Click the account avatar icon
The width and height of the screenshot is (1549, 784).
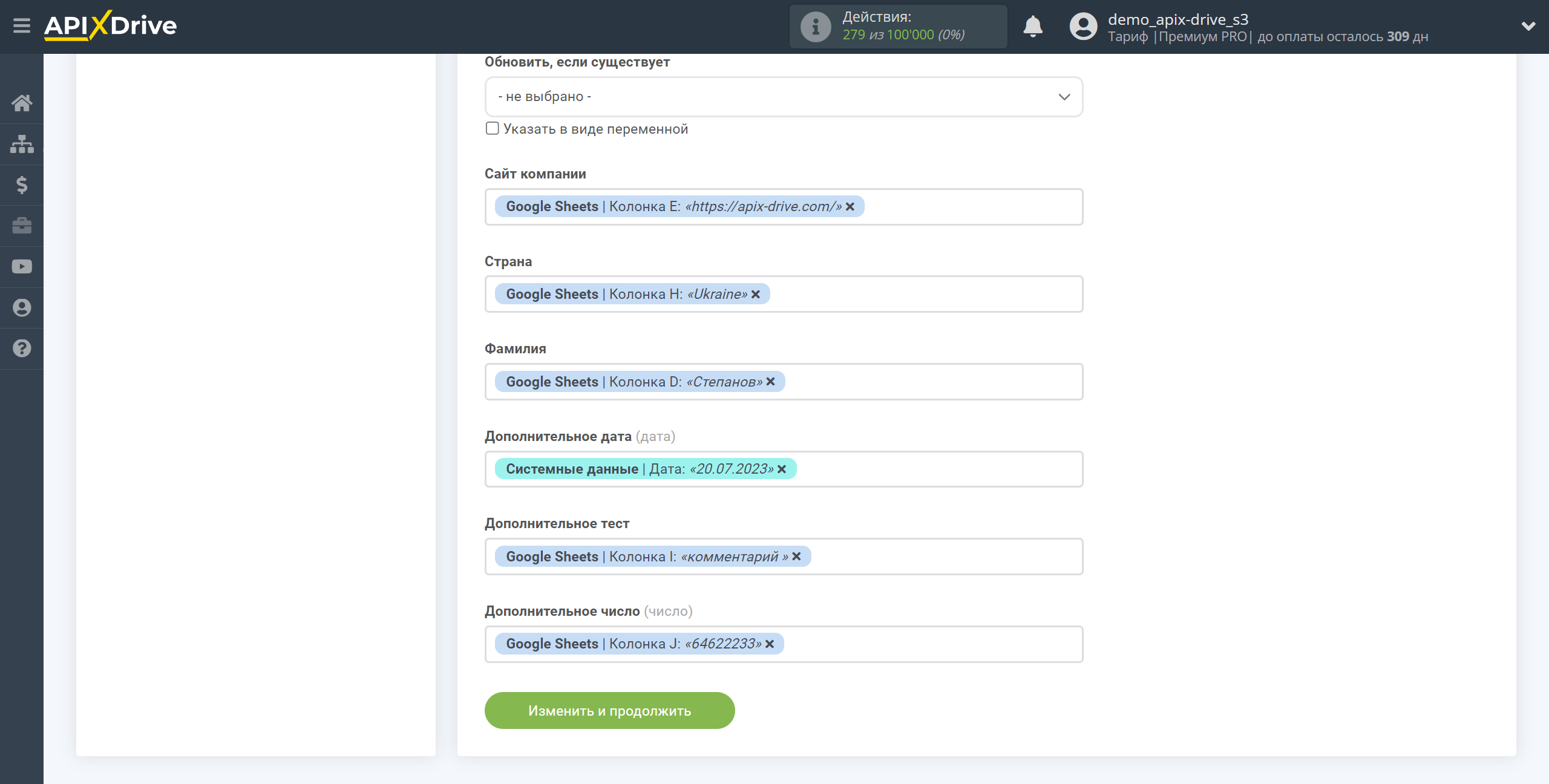coord(1083,27)
